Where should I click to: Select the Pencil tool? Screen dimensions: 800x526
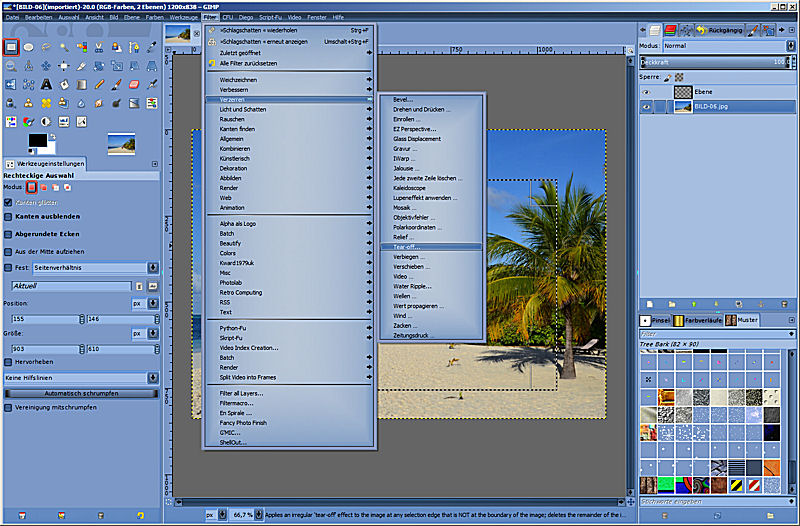pyautogui.click(x=99, y=84)
